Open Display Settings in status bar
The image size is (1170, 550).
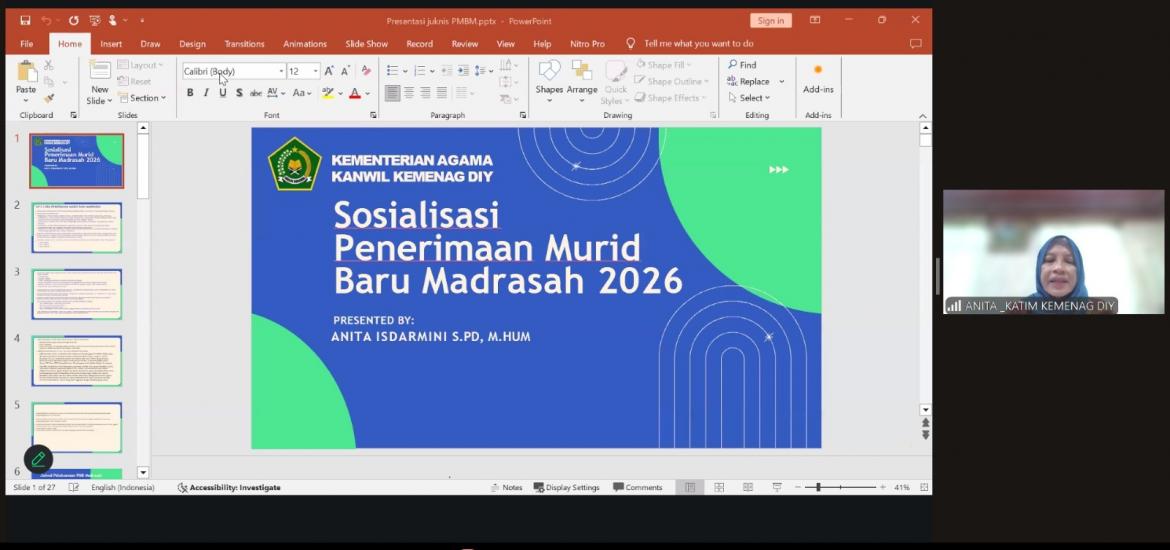coord(566,487)
